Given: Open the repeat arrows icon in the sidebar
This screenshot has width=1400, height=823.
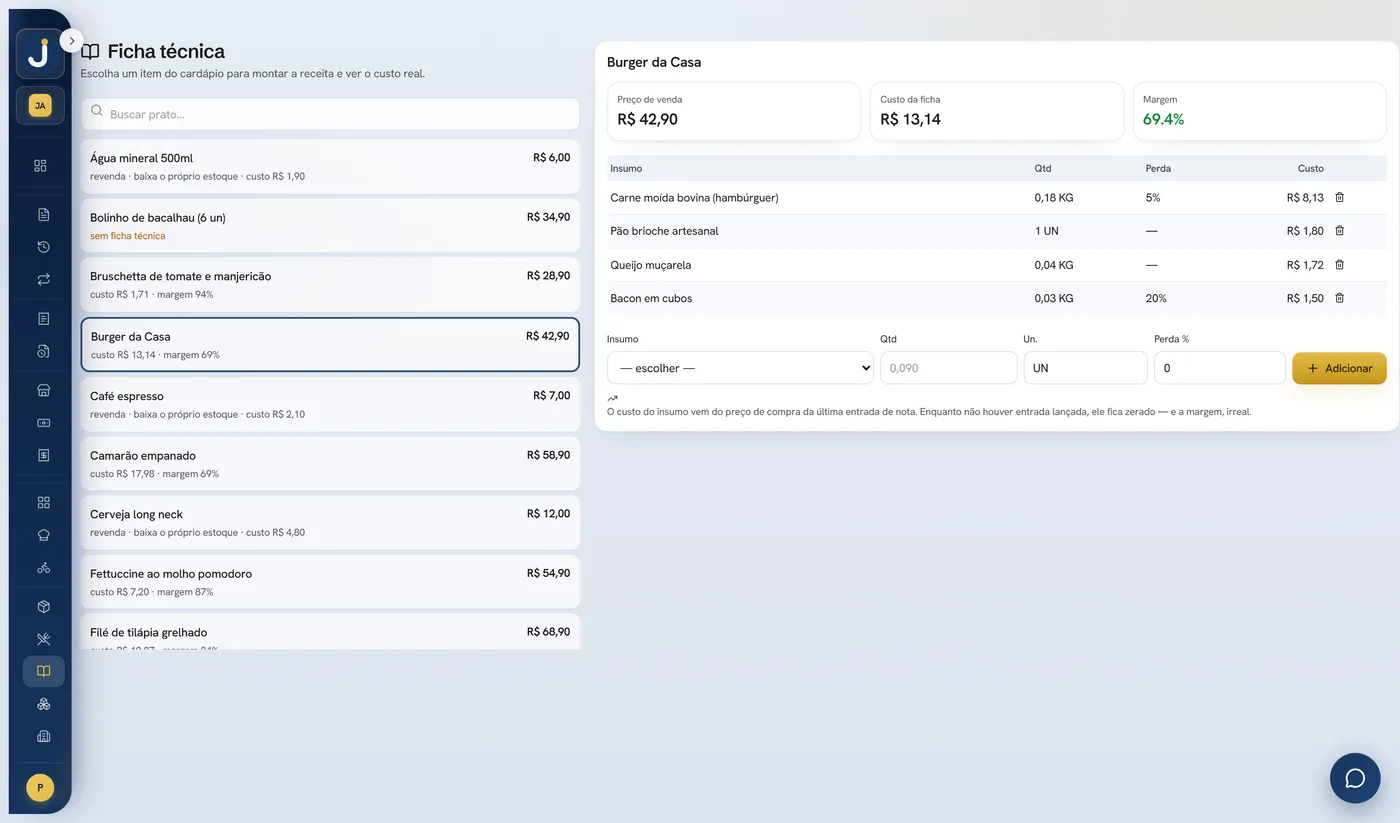Looking at the screenshot, I should [43, 280].
